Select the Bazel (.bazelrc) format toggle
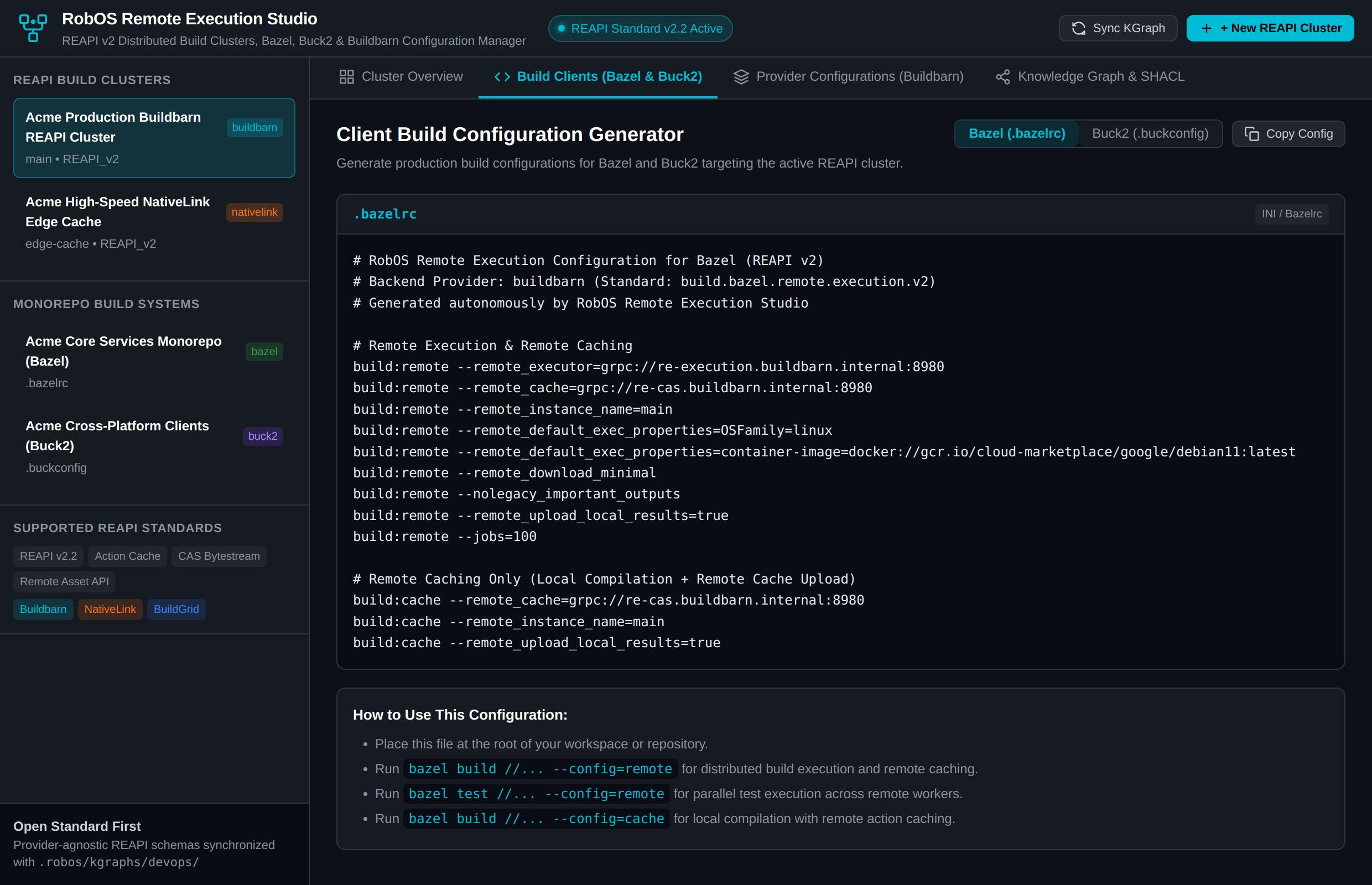The image size is (1372, 885). (x=1016, y=134)
